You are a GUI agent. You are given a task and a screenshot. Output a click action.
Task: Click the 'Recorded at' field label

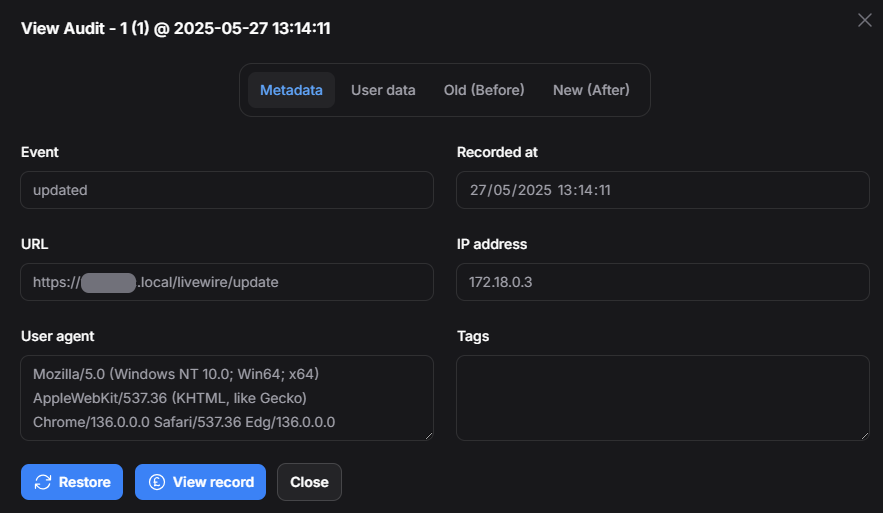tap(497, 152)
